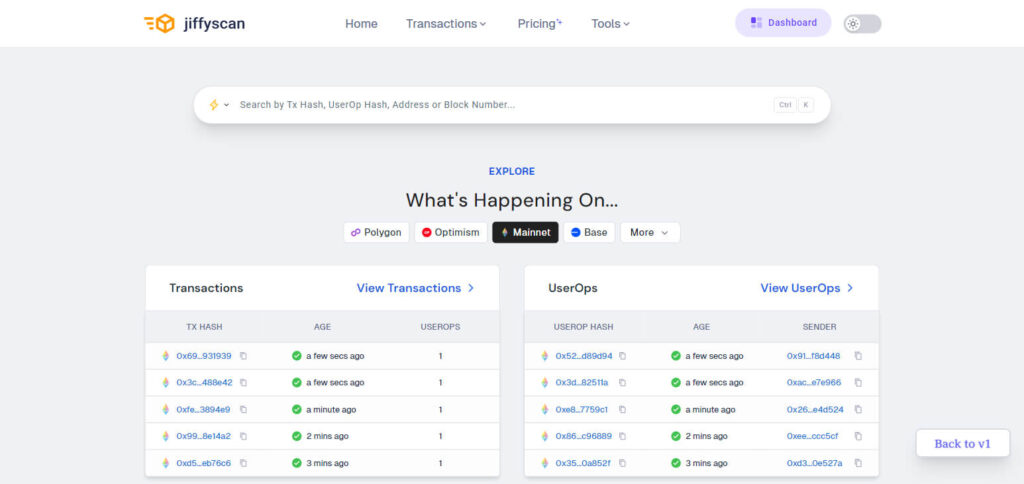Focus the search by Tx Hash input field
Viewport: 1024px width, 484px height.
503,105
